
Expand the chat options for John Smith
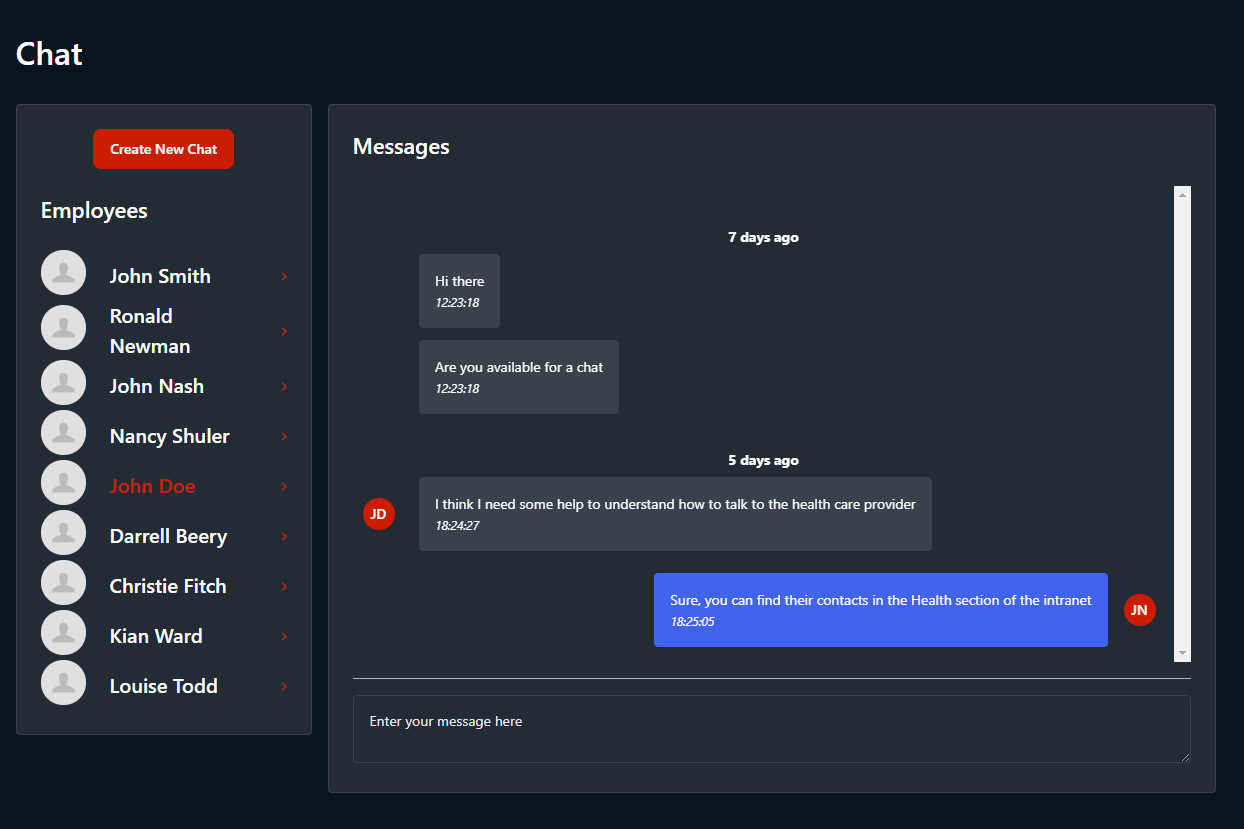[x=283, y=275]
